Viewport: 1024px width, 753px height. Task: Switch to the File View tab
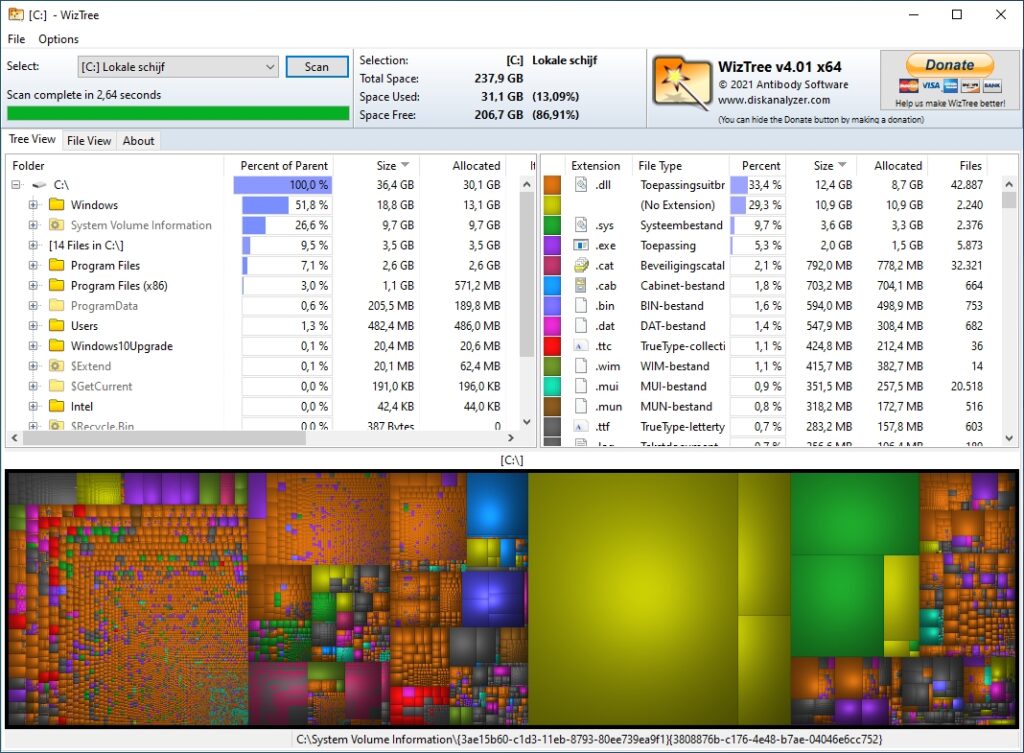pyautogui.click(x=88, y=140)
